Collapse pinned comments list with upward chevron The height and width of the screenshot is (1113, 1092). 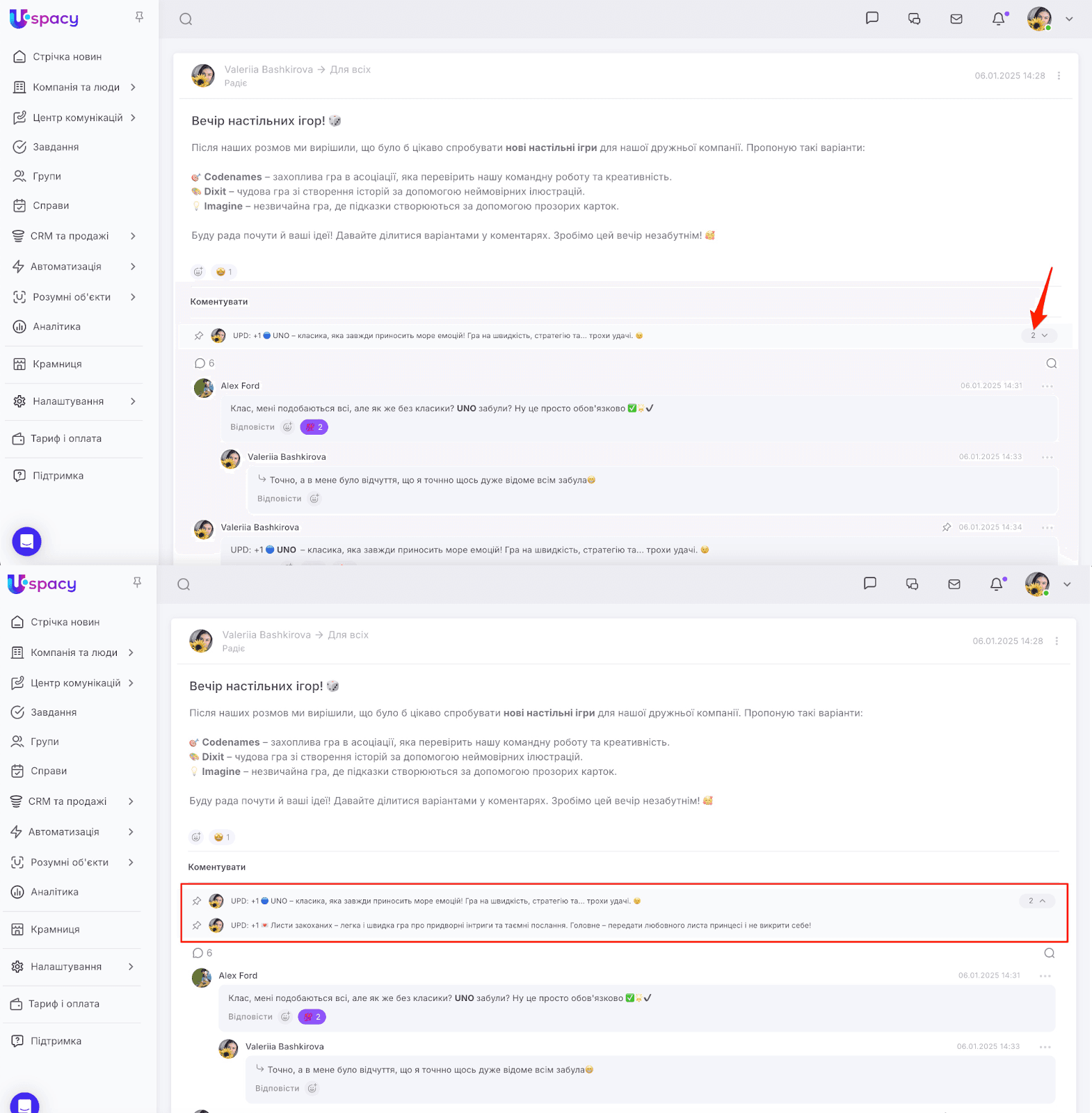tap(1037, 901)
